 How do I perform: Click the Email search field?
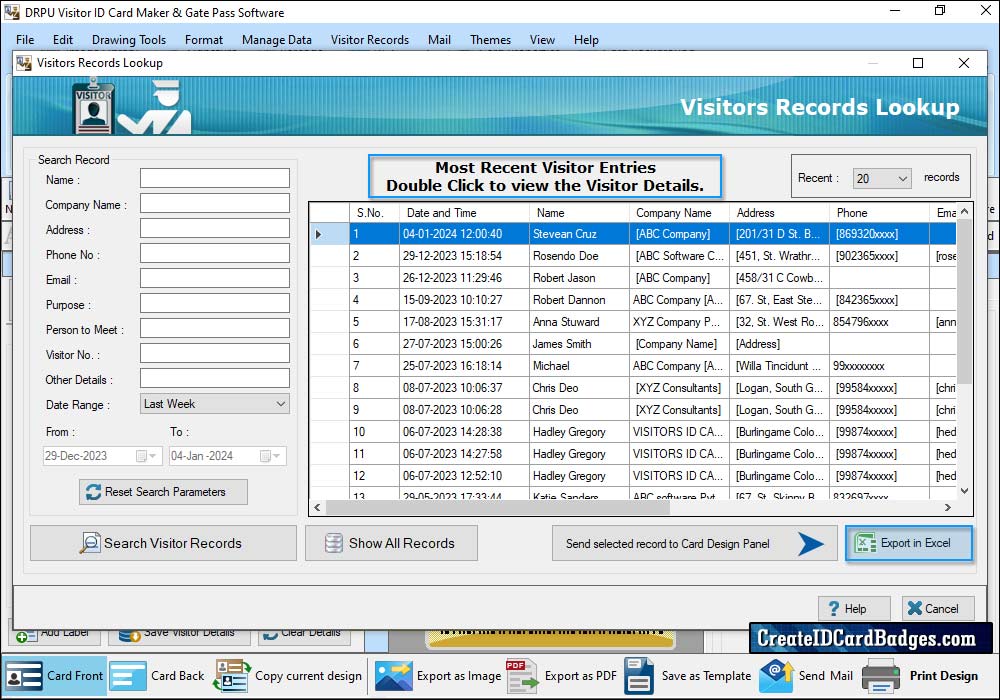[x=215, y=278]
